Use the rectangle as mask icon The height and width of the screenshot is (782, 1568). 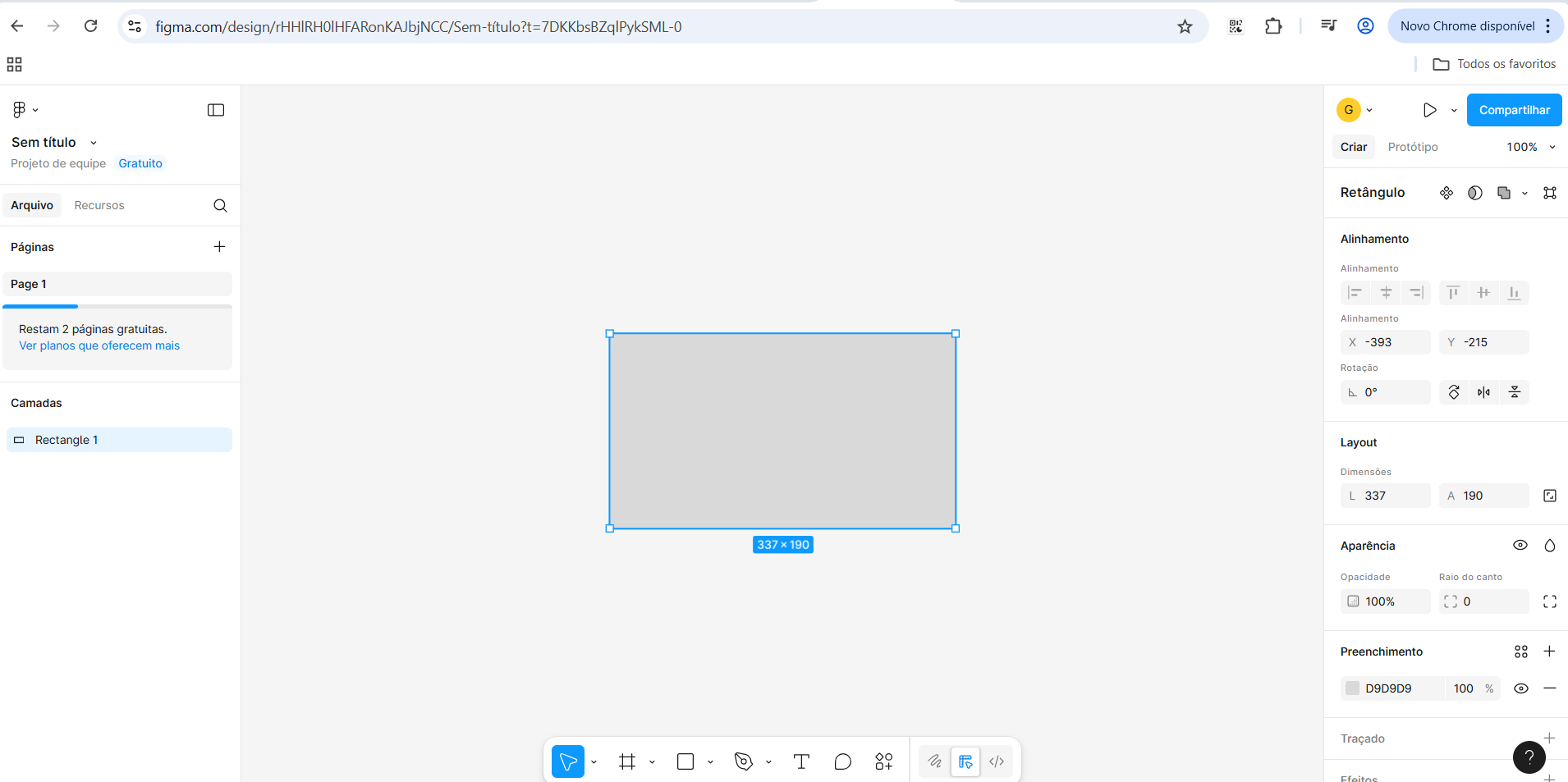click(x=1475, y=193)
